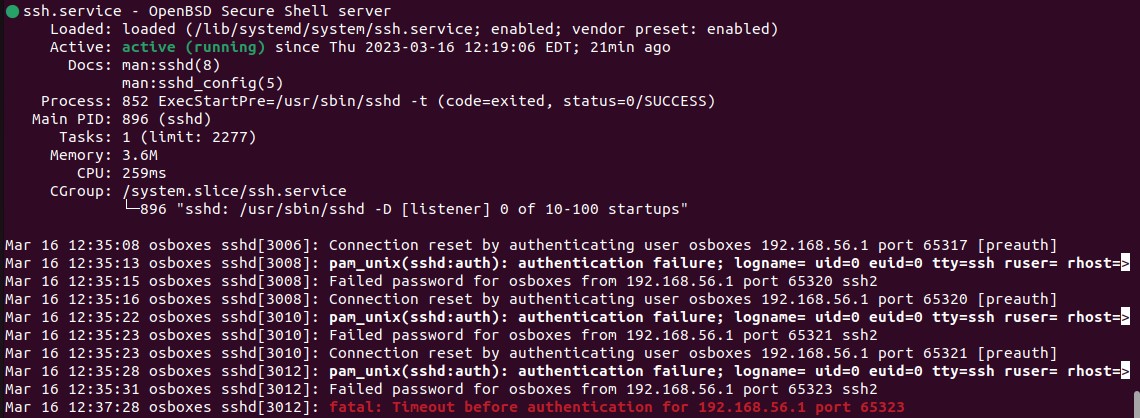Image resolution: width=1140 pixels, height=418 pixels.
Task: Click the tree branch glyph before 896 in CGroup
Action: 131,209
